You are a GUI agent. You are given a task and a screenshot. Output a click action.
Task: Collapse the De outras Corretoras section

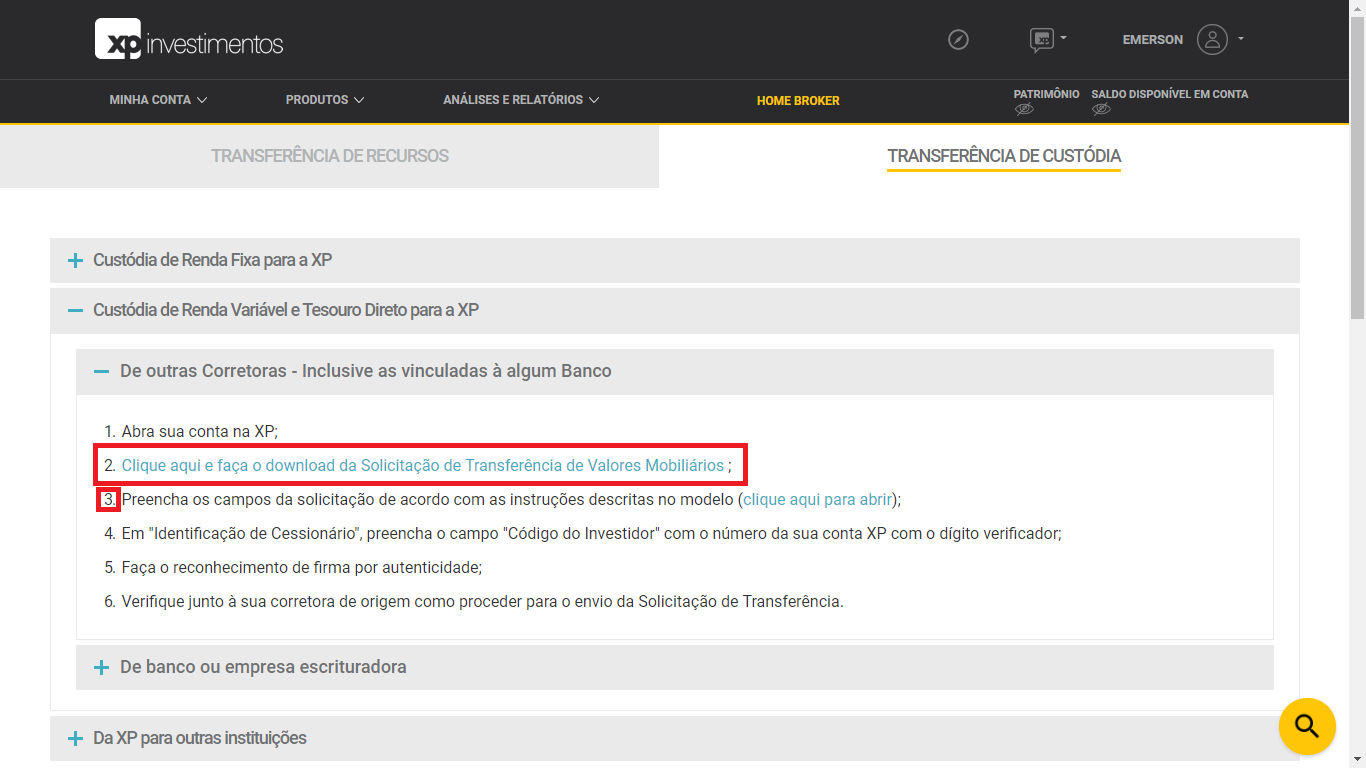pos(675,371)
